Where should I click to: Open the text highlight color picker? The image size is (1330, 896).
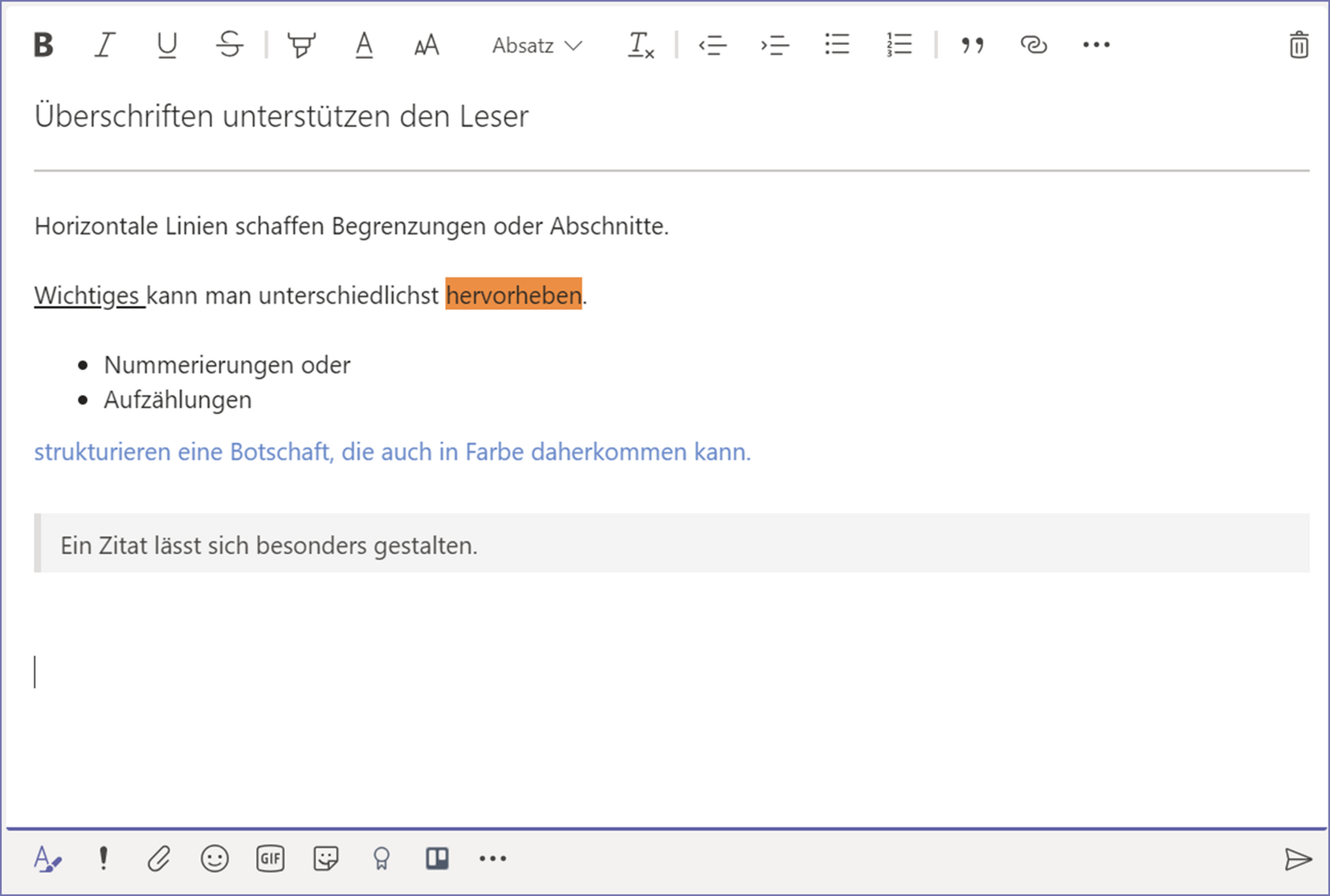301,45
